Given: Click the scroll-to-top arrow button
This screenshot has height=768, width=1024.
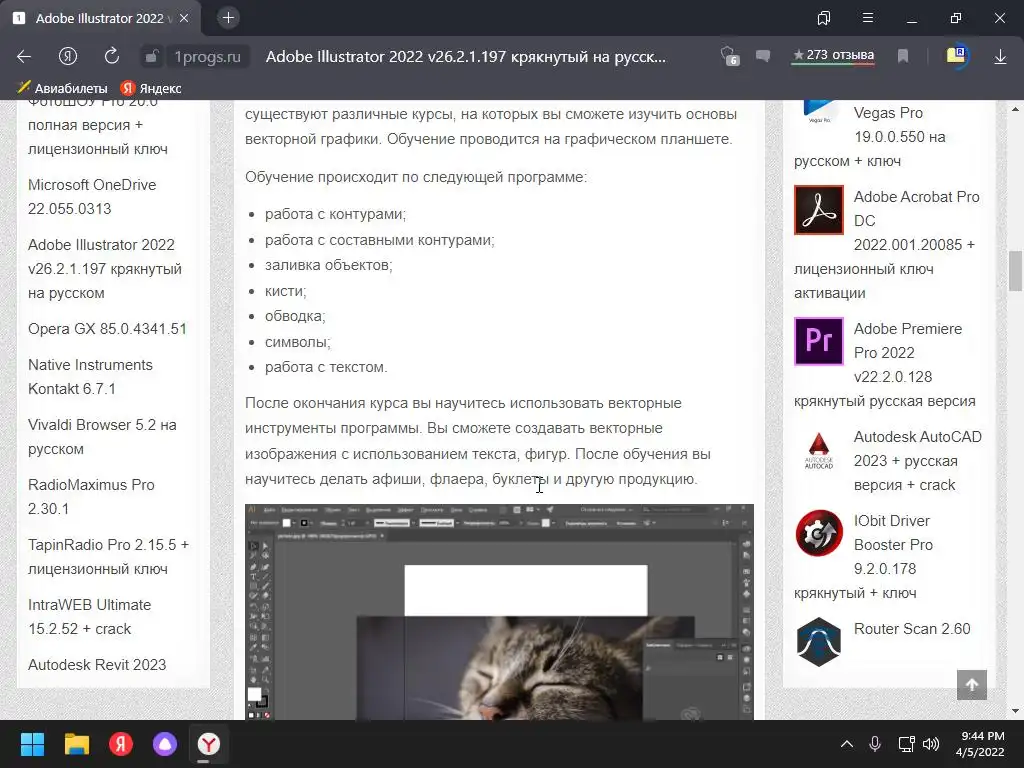Looking at the screenshot, I should coord(972,684).
